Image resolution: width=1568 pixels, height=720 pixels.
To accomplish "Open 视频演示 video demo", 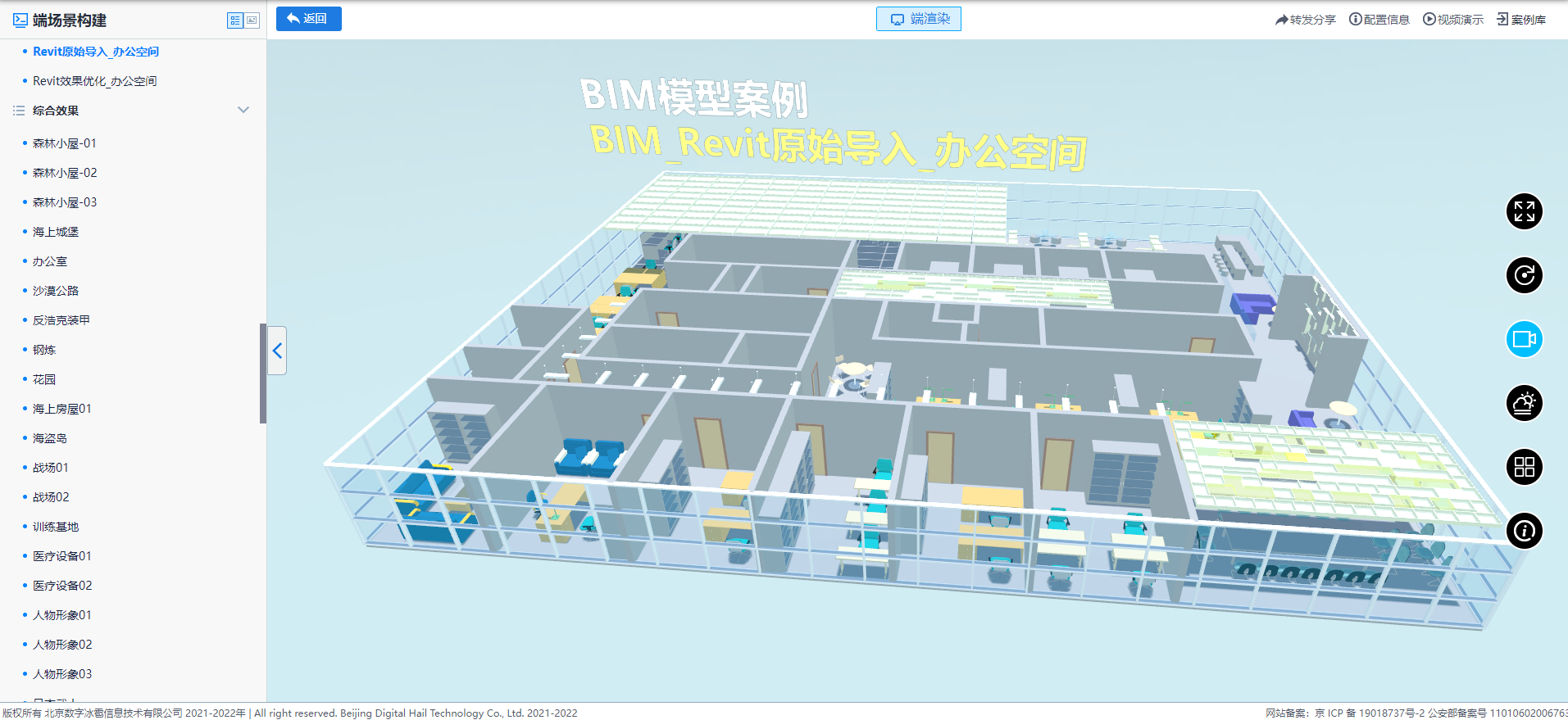I will point(1453,20).
